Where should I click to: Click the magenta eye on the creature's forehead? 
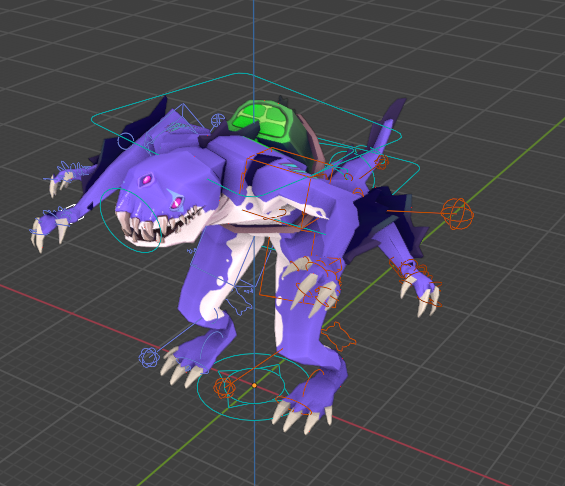(147, 179)
